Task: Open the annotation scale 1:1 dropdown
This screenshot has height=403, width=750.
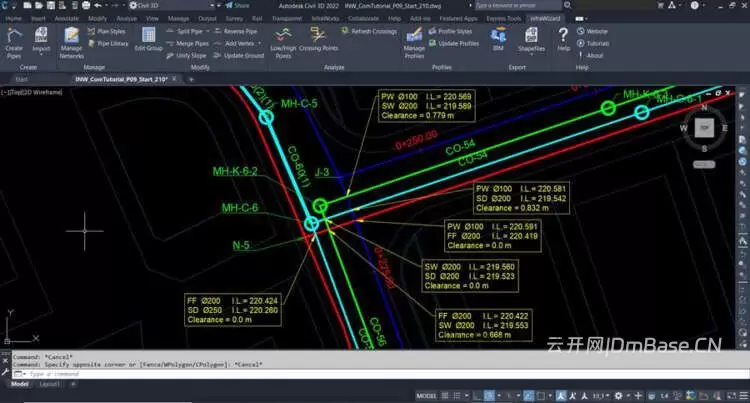Action: (600, 396)
